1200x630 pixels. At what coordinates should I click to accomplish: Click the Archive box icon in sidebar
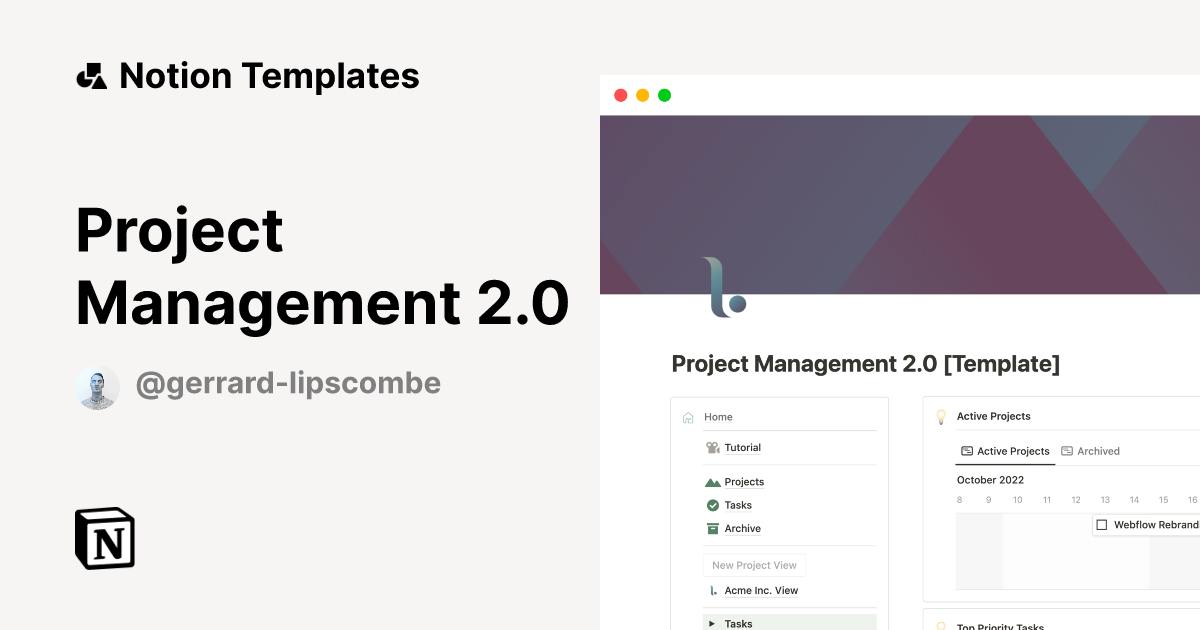(712, 528)
